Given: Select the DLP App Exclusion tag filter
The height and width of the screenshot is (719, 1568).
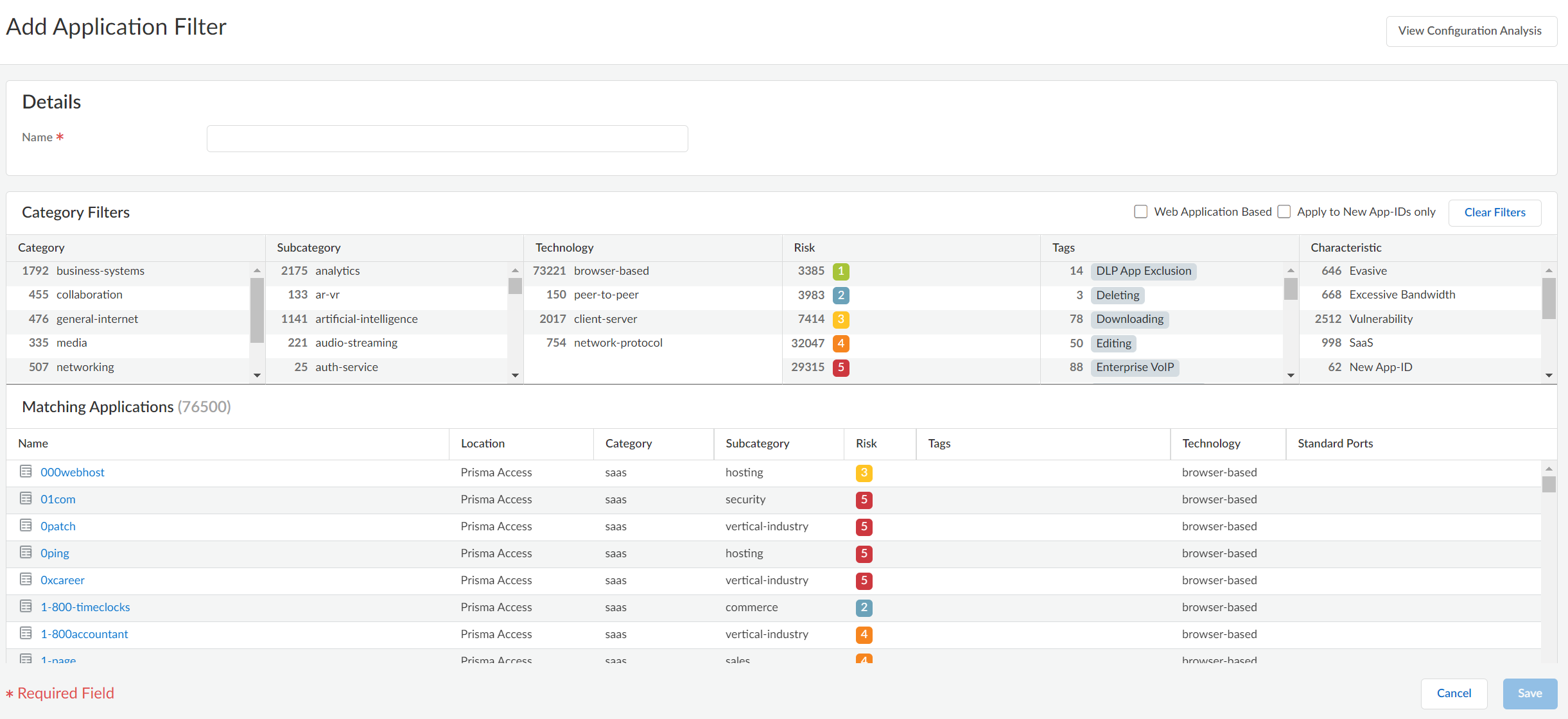Looking at the screenshot, I should [1143, 272].
